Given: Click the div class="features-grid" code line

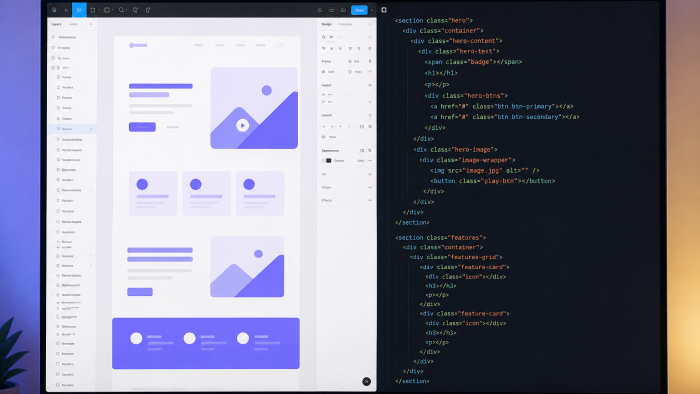Looking at the screenshot, I should coord(456,257).
